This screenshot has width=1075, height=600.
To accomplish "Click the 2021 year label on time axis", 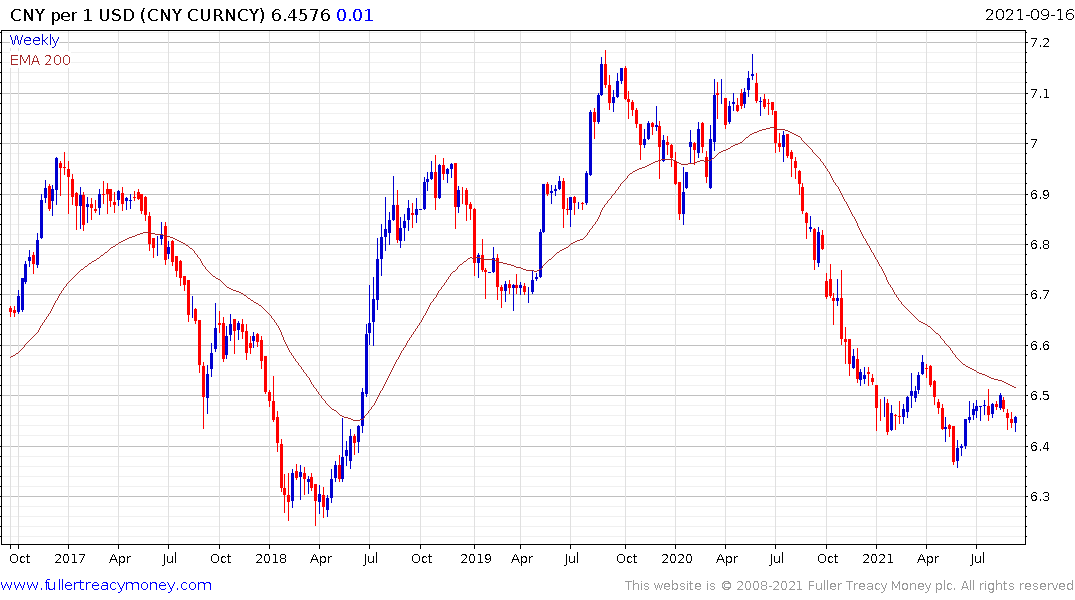I will (878, 558).
